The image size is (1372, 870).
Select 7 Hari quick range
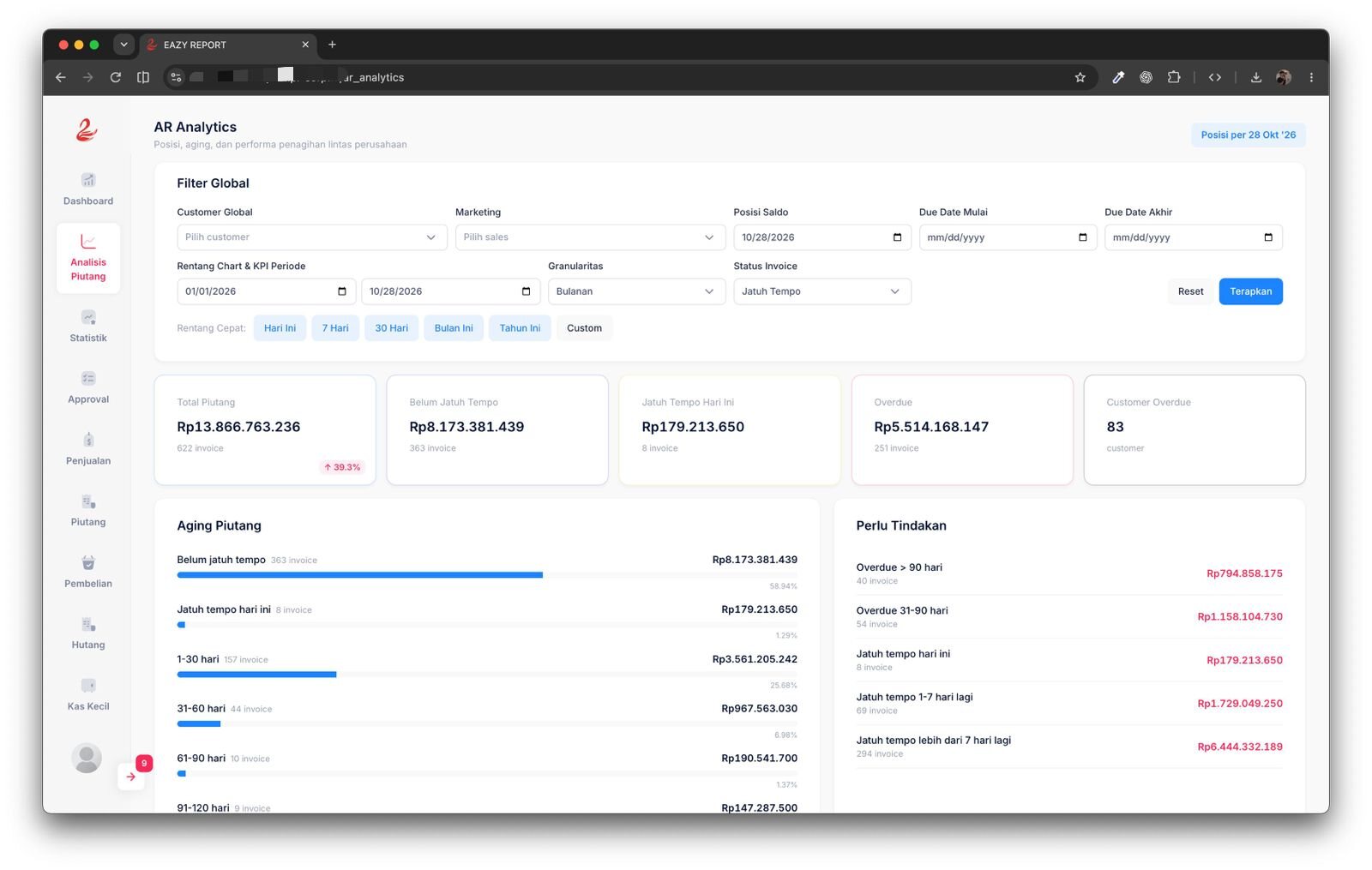point(335,328)
